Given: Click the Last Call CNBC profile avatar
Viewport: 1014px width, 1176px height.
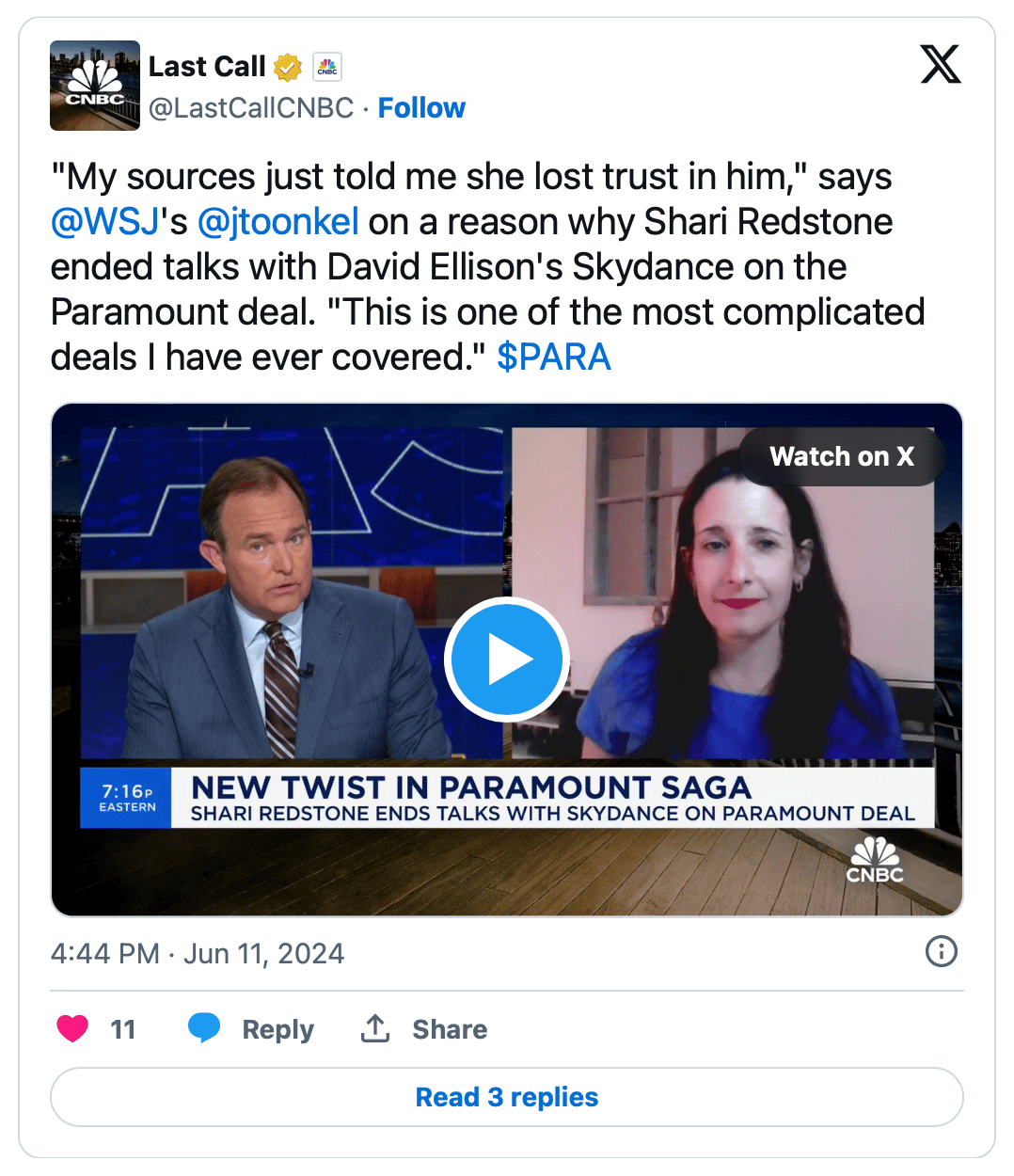Looking at the screenshot, I should point(95,86).
